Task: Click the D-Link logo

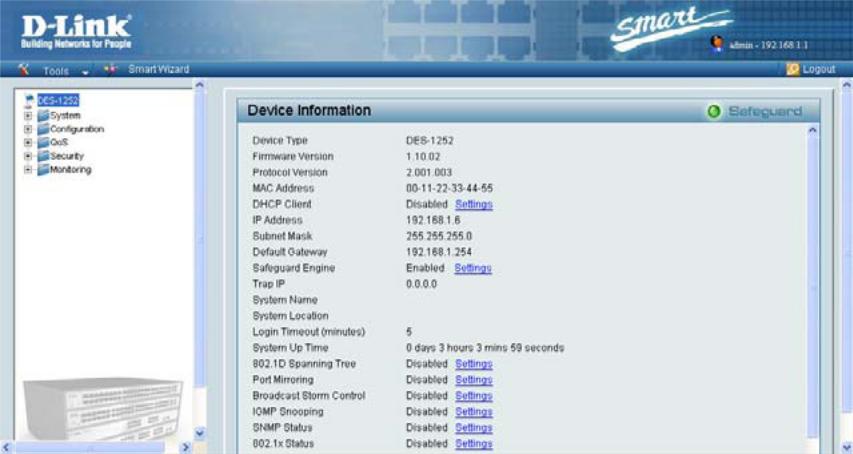Action: (x=76, y=31)
